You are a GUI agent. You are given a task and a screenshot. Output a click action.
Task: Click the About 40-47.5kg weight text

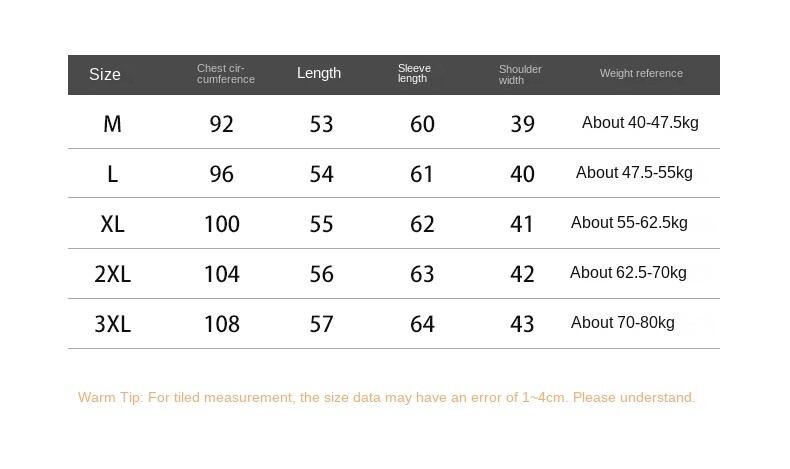pos(640,123)
